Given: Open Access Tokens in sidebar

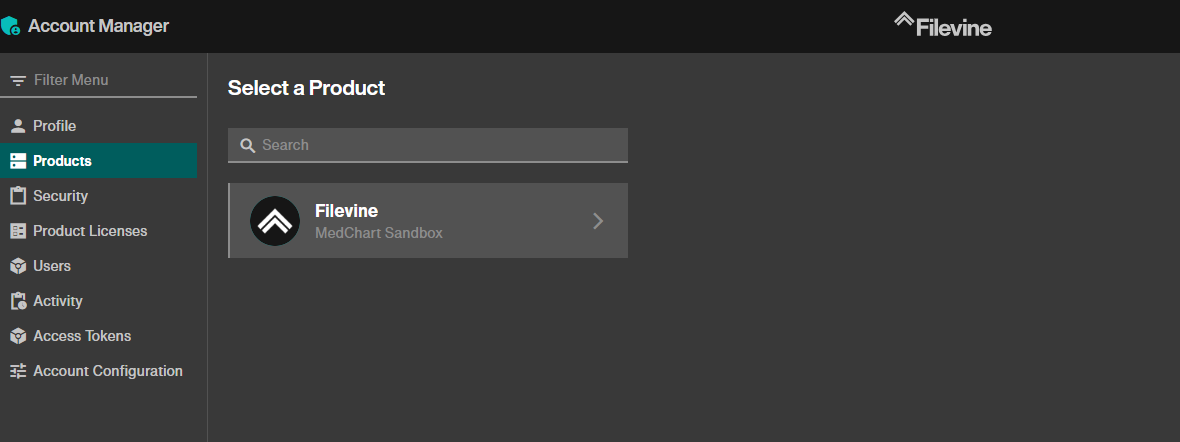Looking at the screenshot, I should tap(99, 336).
